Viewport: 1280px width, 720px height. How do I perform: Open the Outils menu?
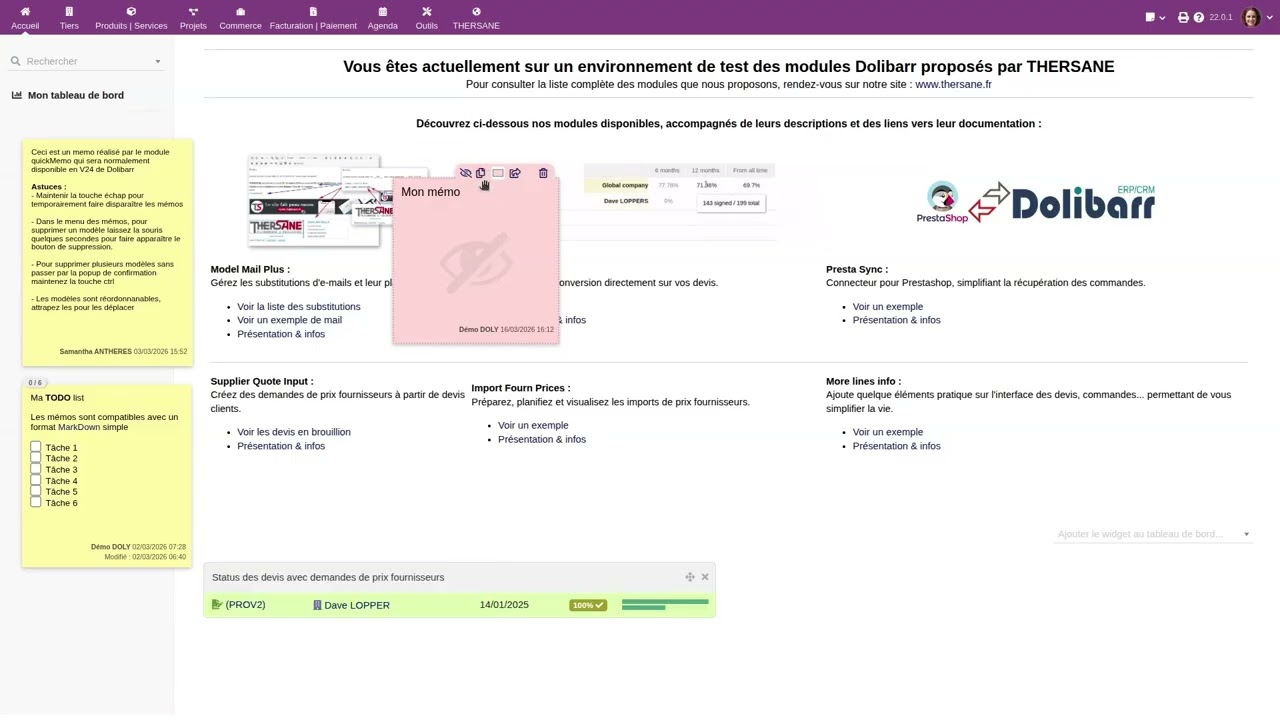coord(427,18)
